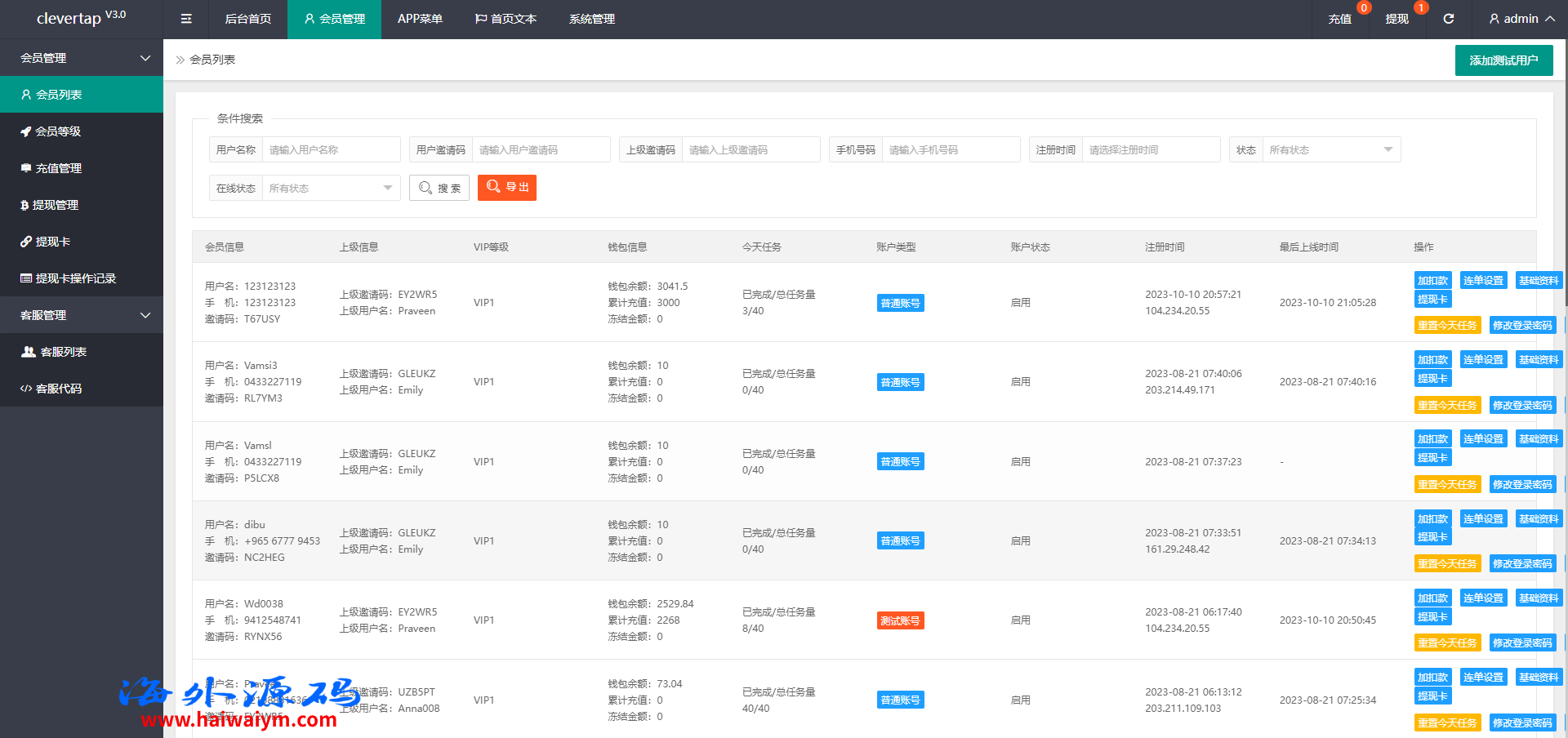Go to 充值管理 in the sidebar
1568x738 pixels.
(x=58, y=168)
